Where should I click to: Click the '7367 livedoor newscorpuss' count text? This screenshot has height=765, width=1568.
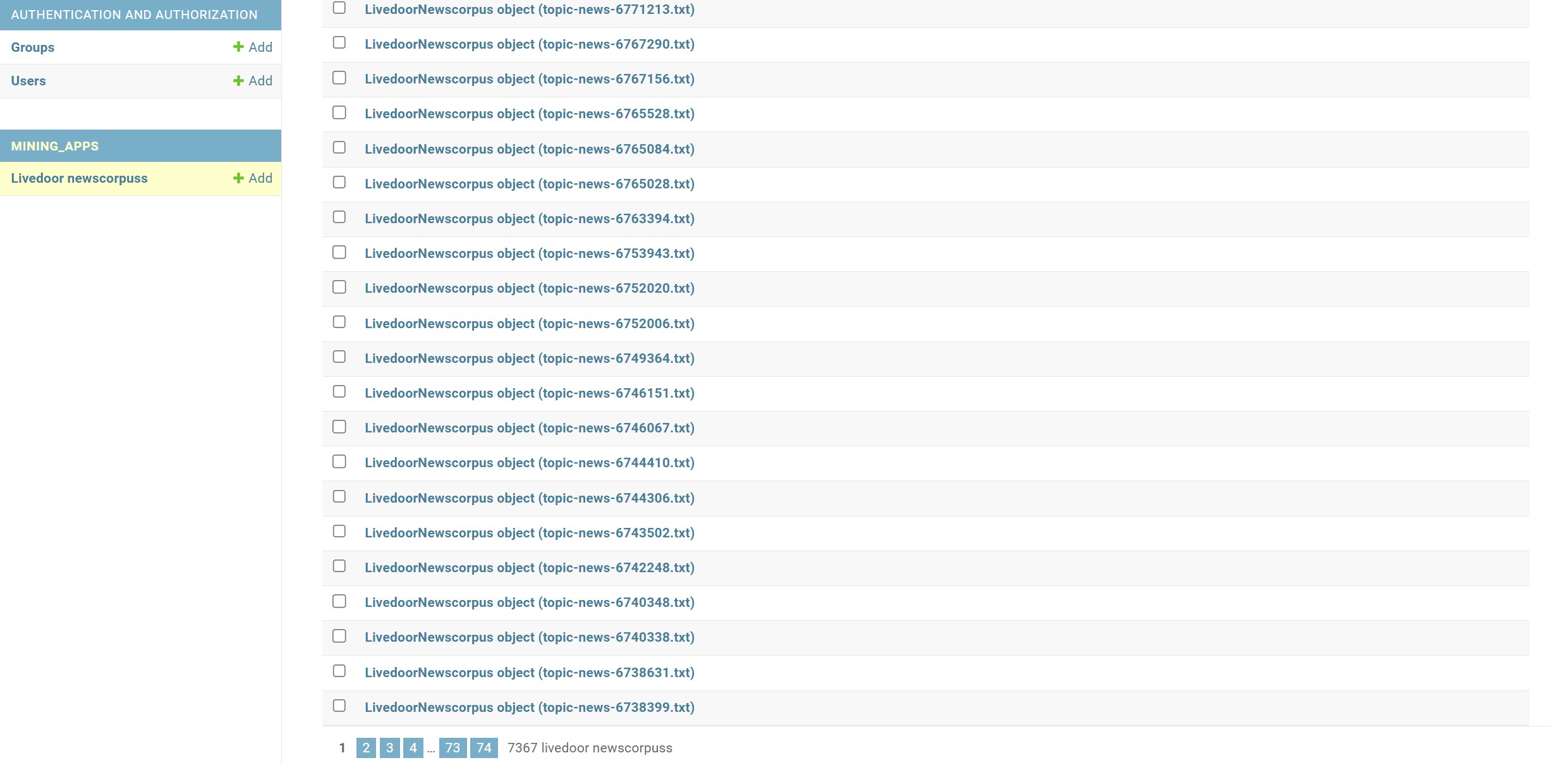(590, 748)
